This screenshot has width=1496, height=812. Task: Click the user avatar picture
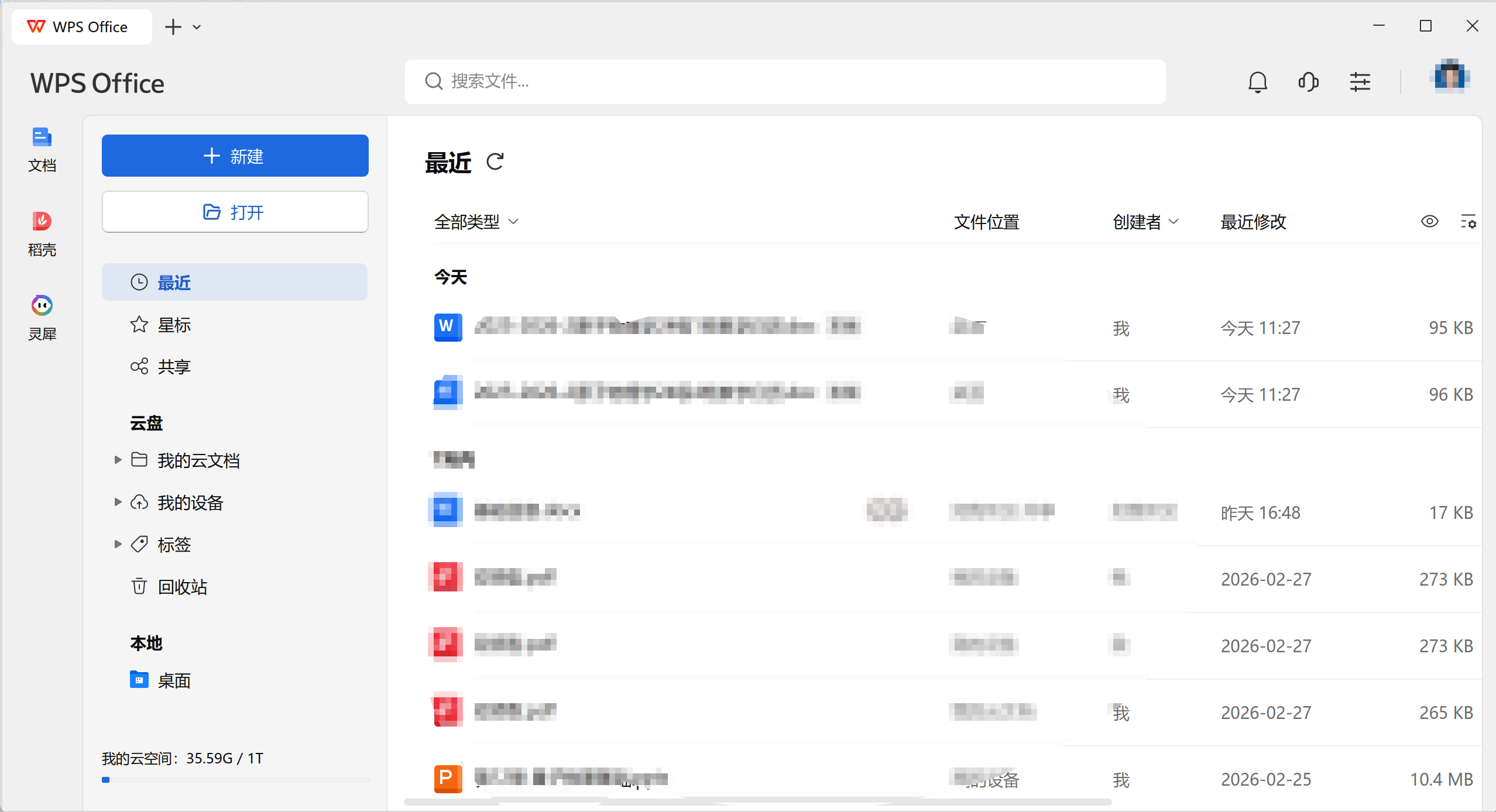pos(1449,77)
